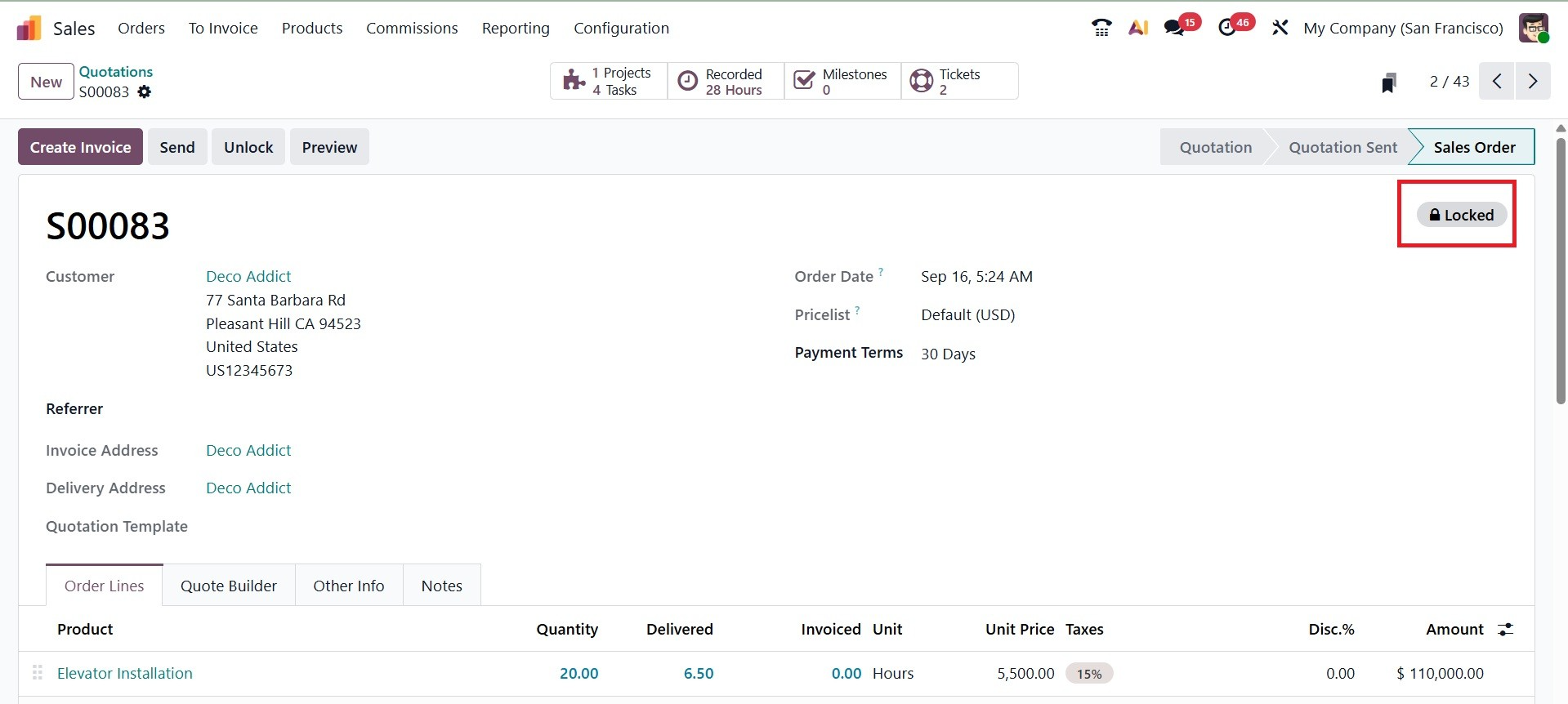Switch to the Notes tab
This screenshot has height=704, width=1568.
click(x=442, y=586)
